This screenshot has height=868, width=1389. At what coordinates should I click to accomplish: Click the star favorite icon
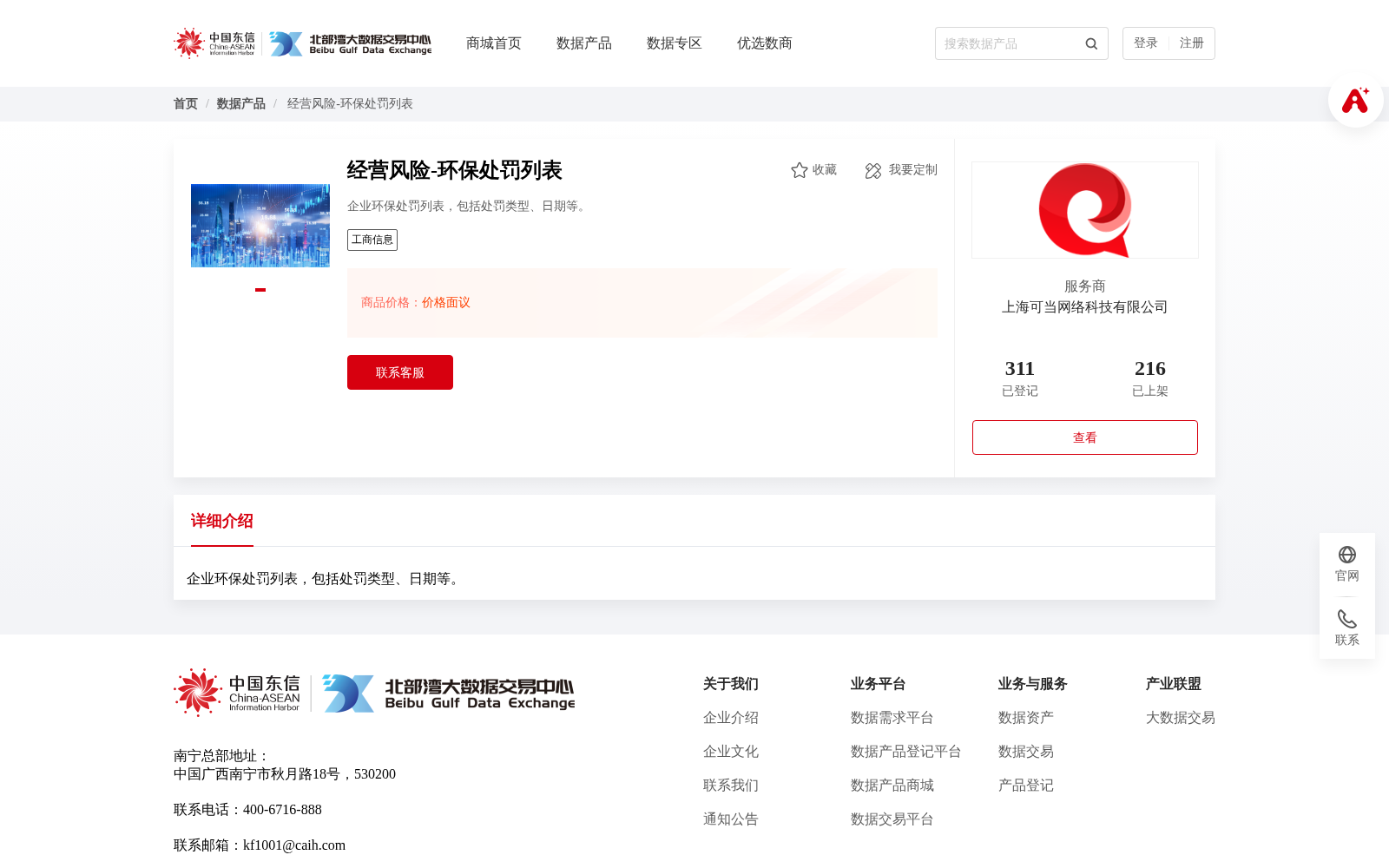[x=800, y=170]
